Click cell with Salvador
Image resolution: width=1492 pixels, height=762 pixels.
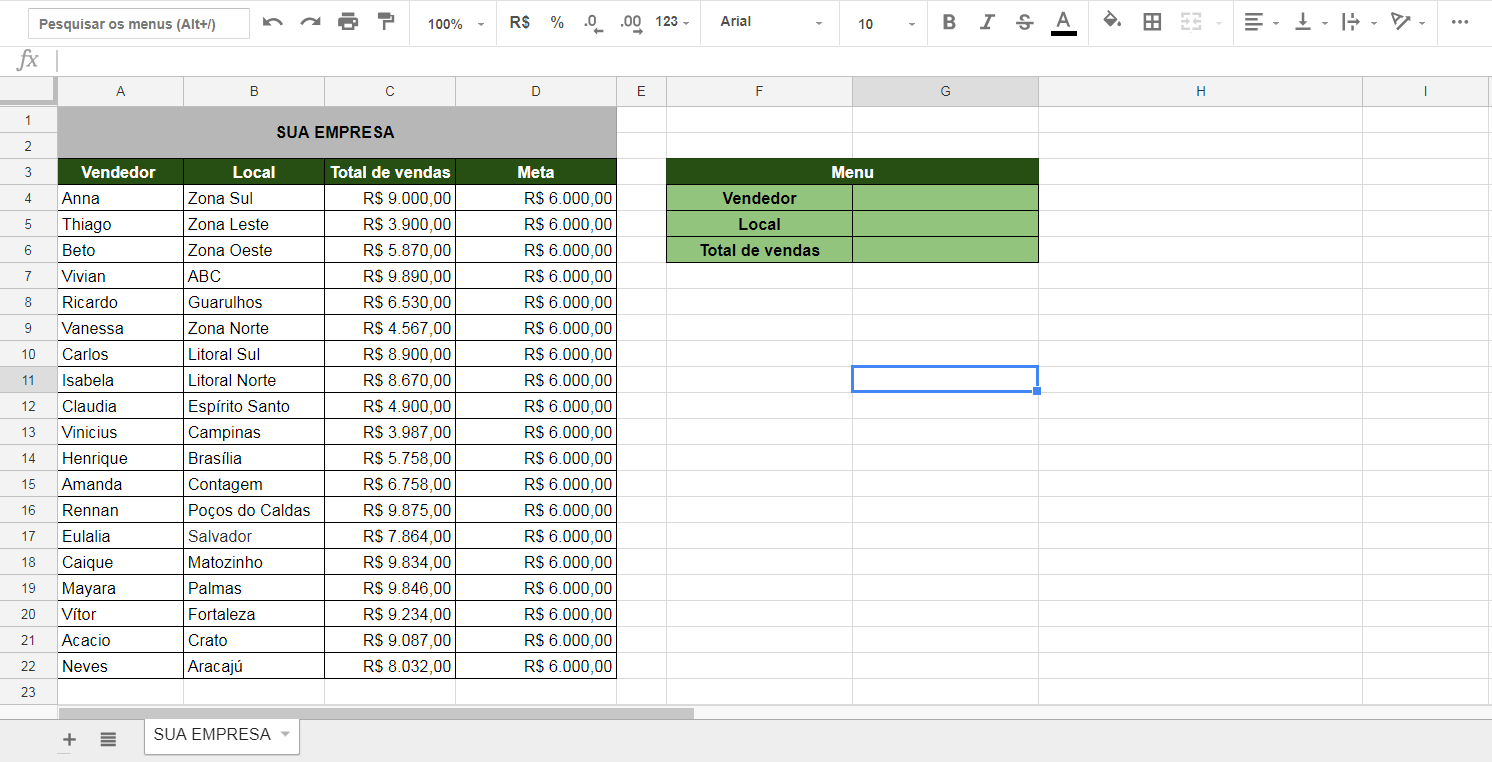coord(254,536)
